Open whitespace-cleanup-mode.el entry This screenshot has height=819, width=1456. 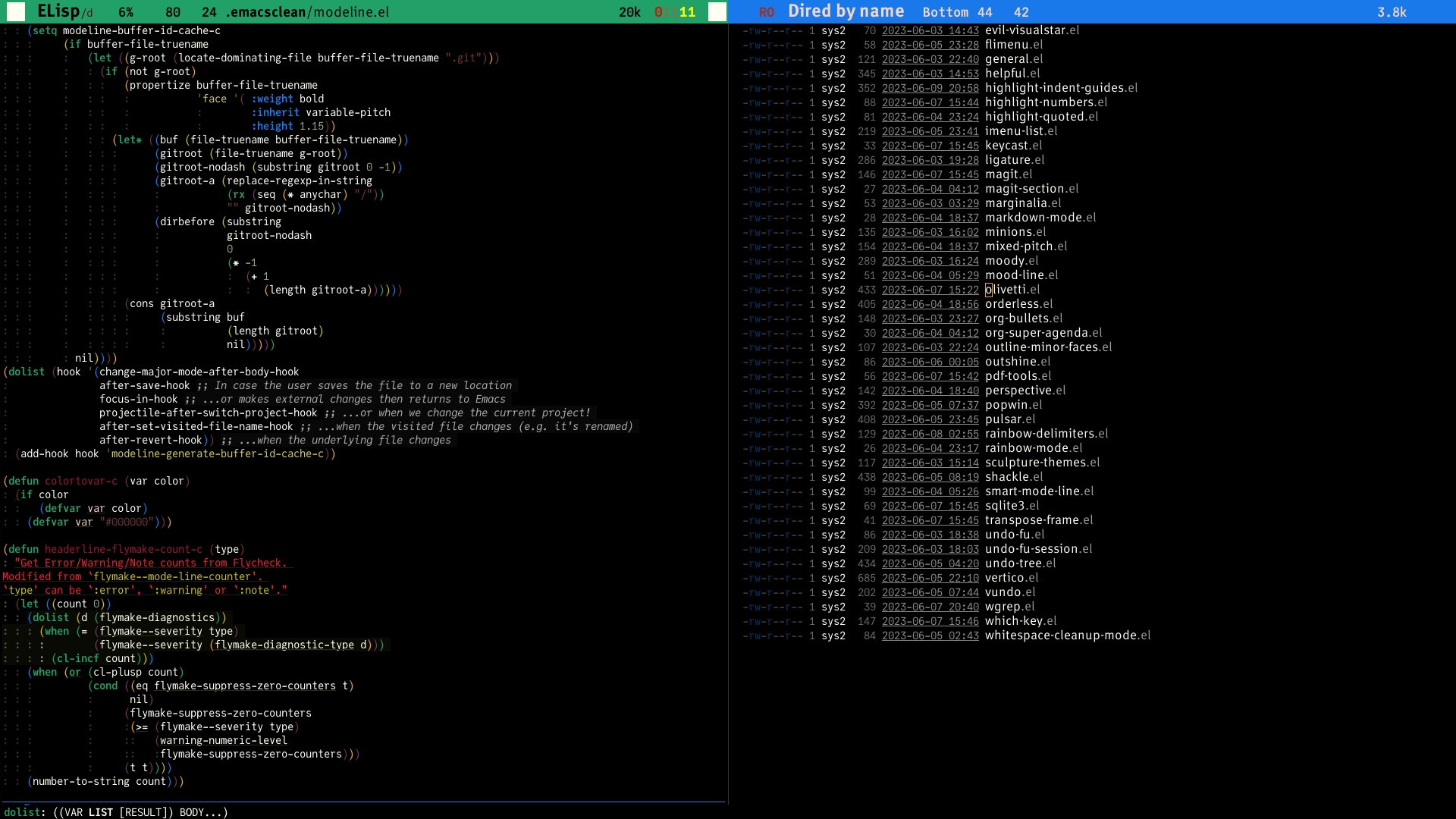1067,635
